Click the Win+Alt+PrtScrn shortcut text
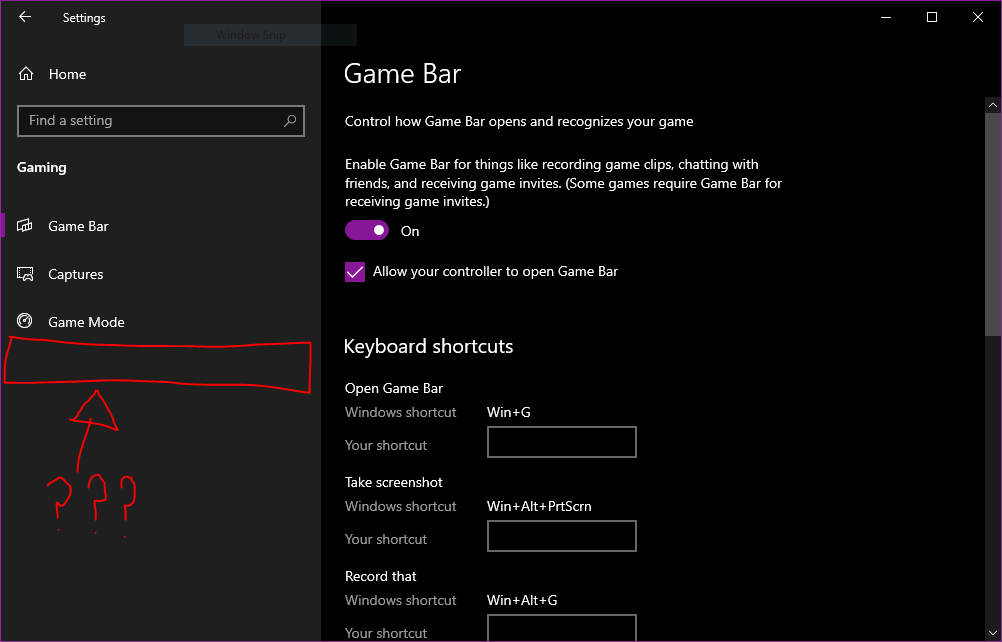Viewport: 1002px width, 642px height. (539, 506)
